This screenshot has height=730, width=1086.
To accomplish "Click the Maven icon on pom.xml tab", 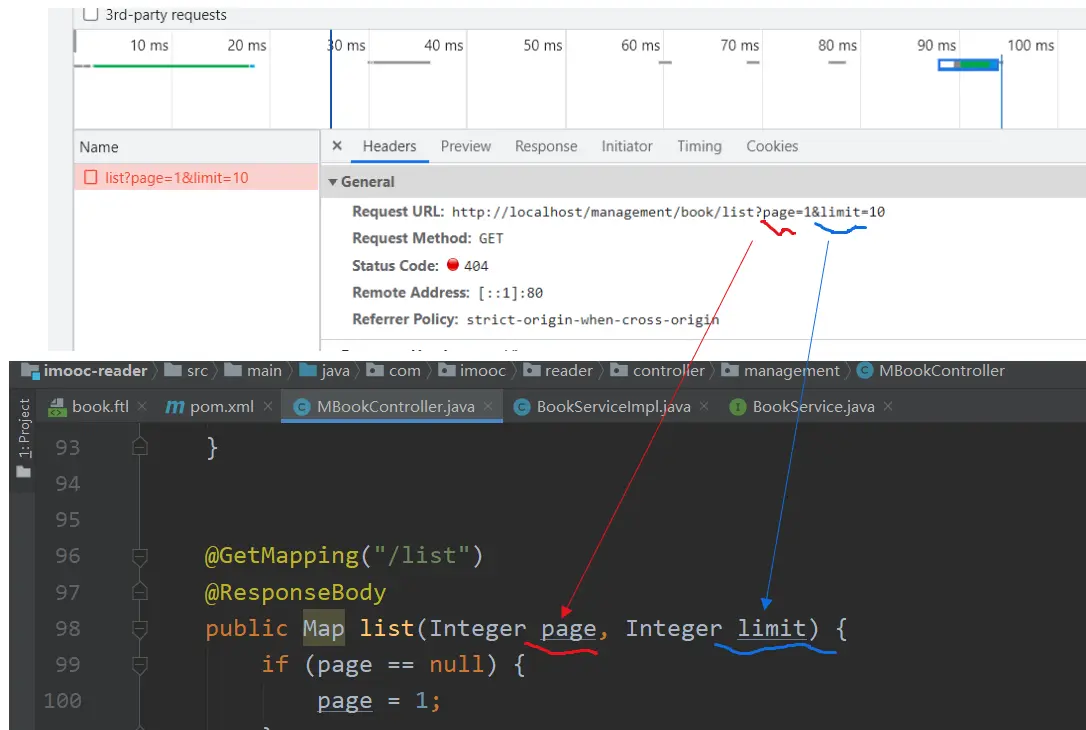I will (175, 407).
